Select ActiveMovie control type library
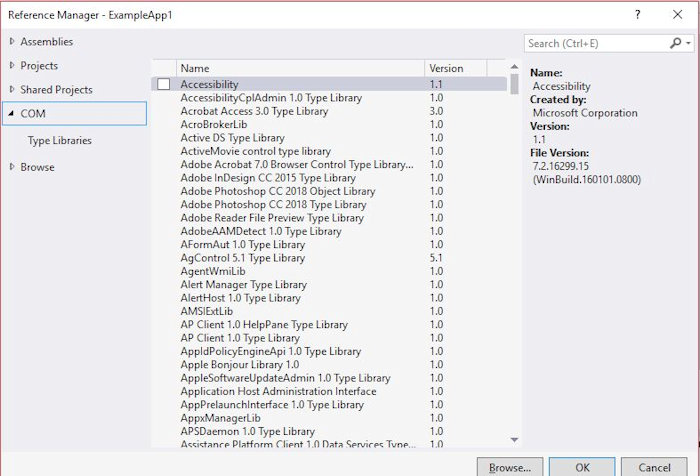 coord(329,151)
